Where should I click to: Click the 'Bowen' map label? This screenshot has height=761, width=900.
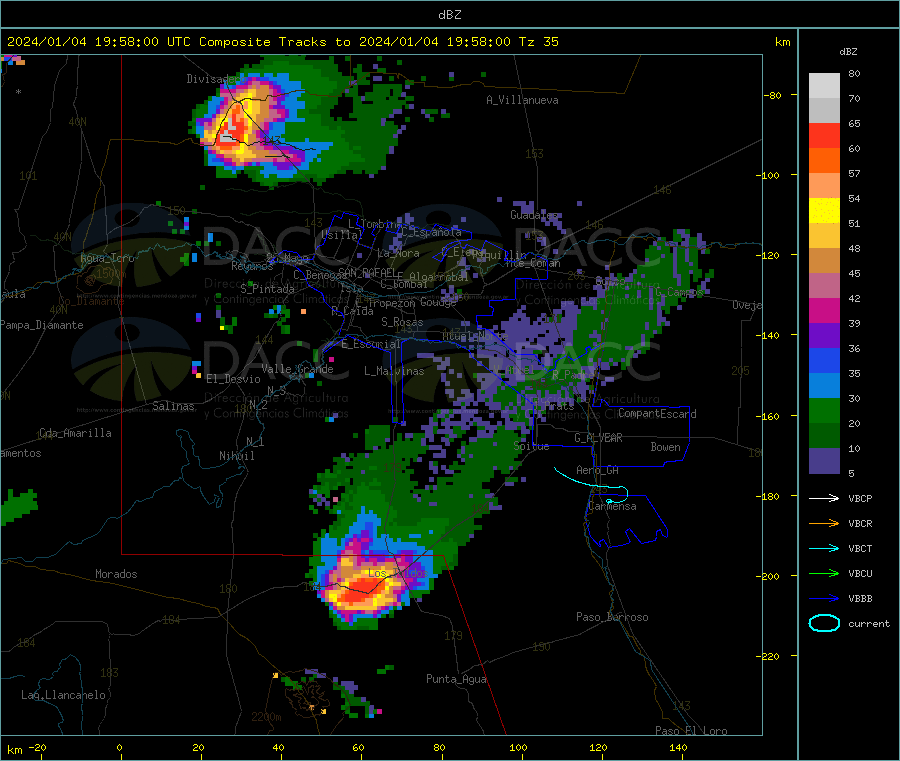coord(665,447)
